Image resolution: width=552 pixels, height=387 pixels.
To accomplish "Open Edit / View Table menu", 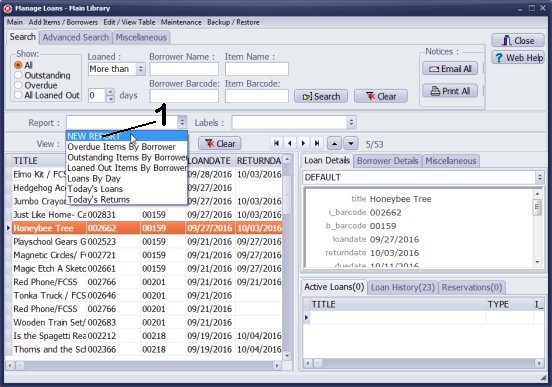I will click(x=129, y=22).
